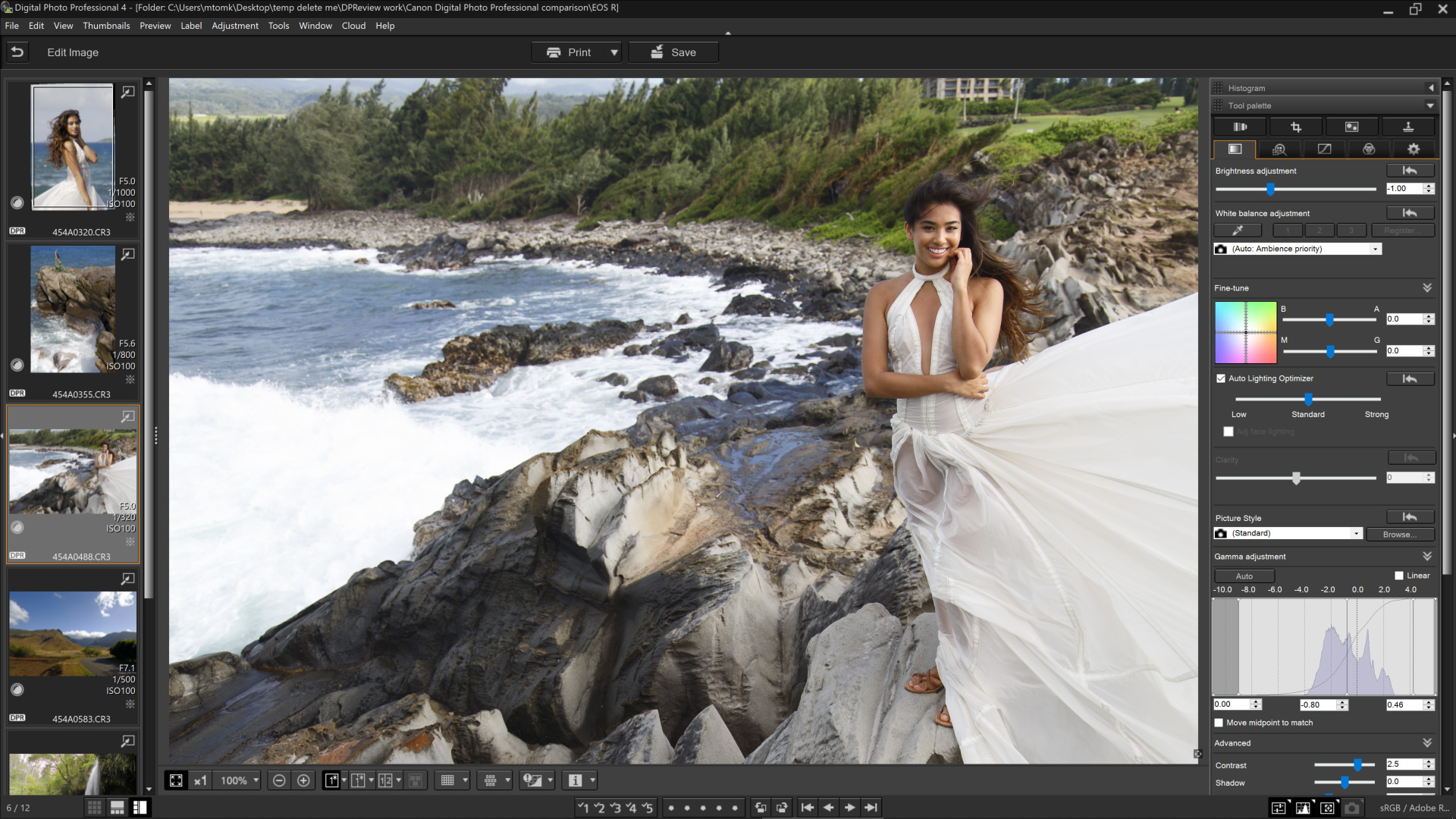Image resolution: width=1456 pixels, height=819 pixels.
Task: Enable Linear gamma checkbox
Action: pyautogui.click(x=1399, y=576)
